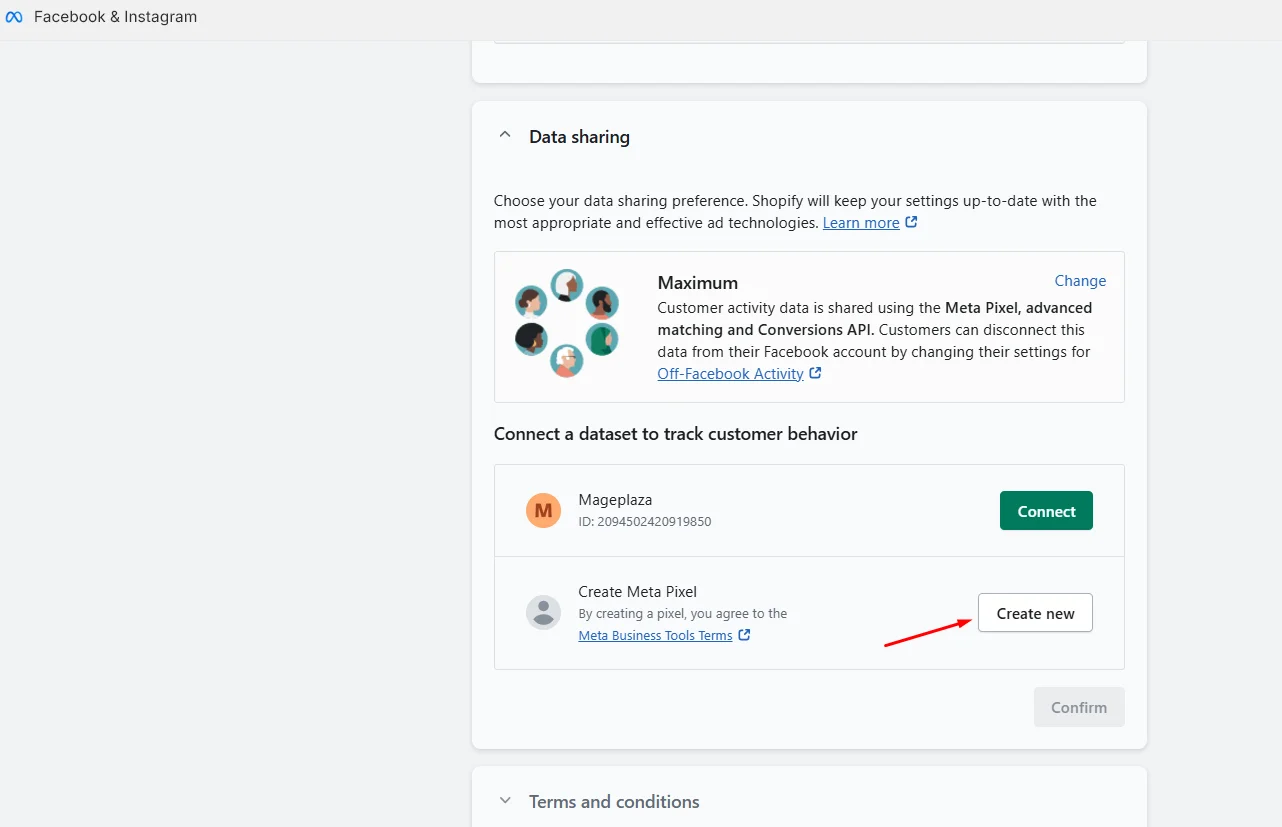This screenshot has height=827, width=1282.
Task: Click the external-link icon after Meta Business Tools Terms
Action: (x=744, y=635)
